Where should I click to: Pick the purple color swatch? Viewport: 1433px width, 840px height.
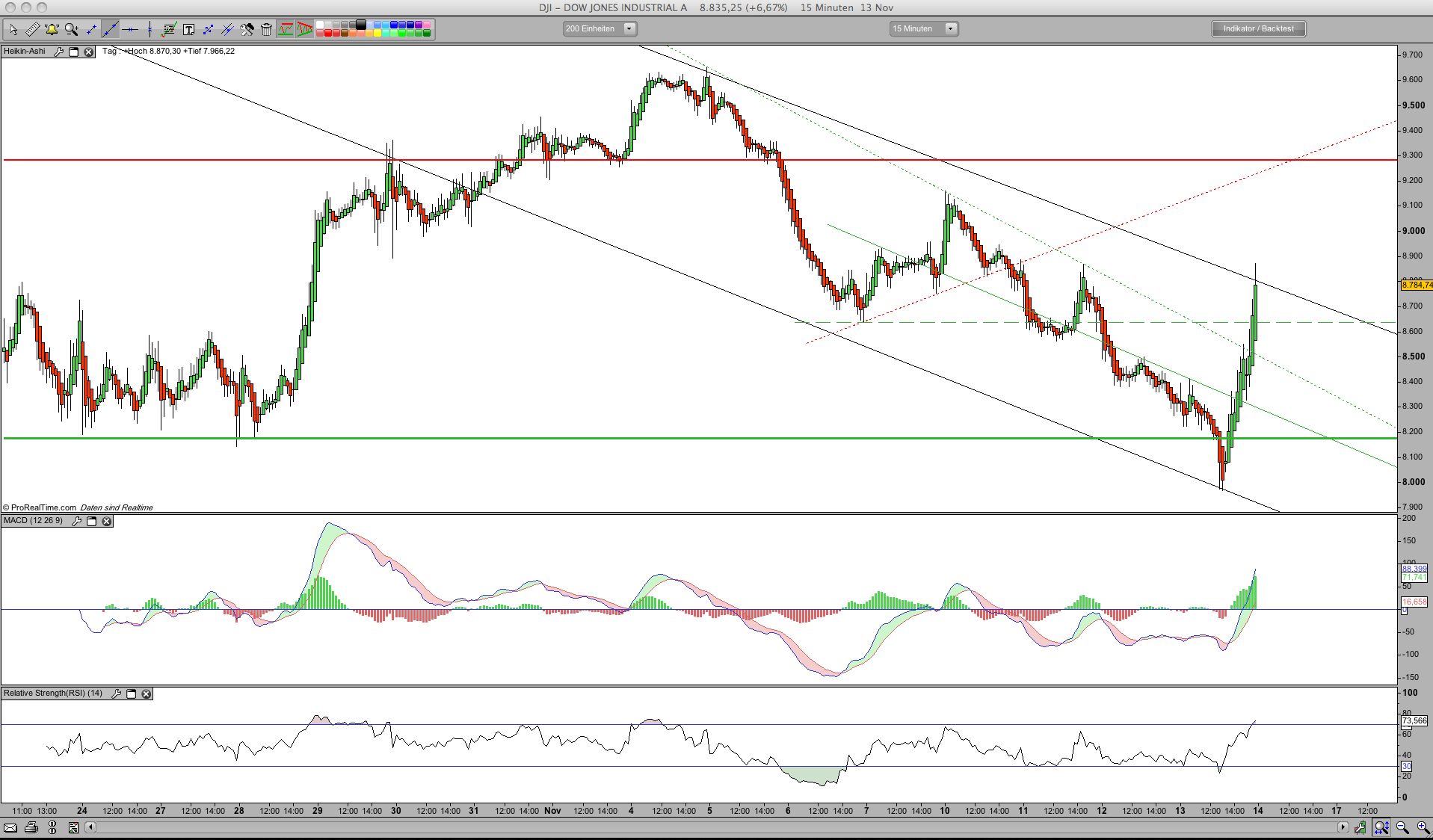[419, 25]
